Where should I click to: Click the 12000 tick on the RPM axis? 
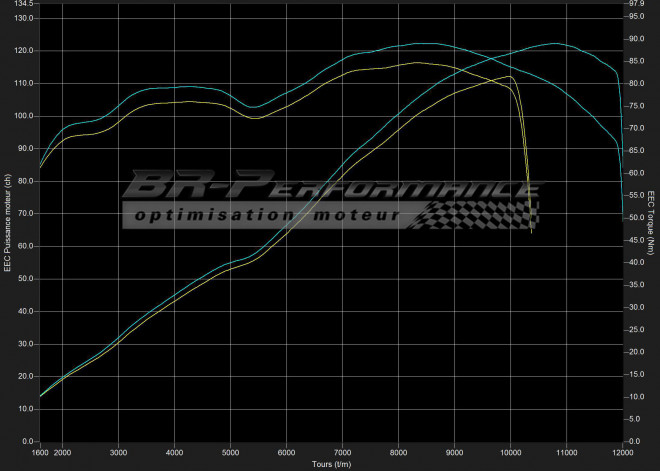[x=621, y=452]
